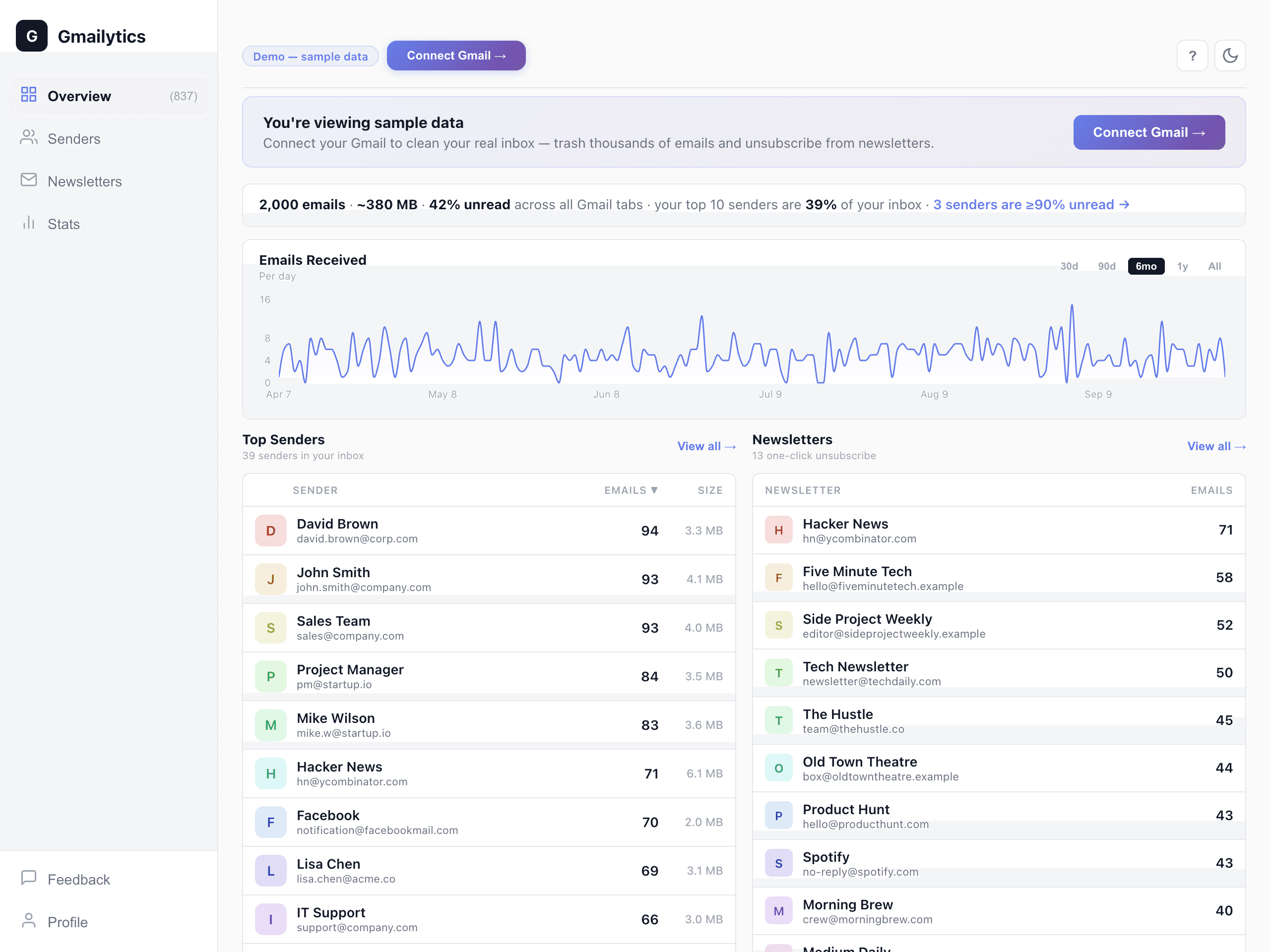Click John Smith's J avatar
1270x952 pixels.
271,579
